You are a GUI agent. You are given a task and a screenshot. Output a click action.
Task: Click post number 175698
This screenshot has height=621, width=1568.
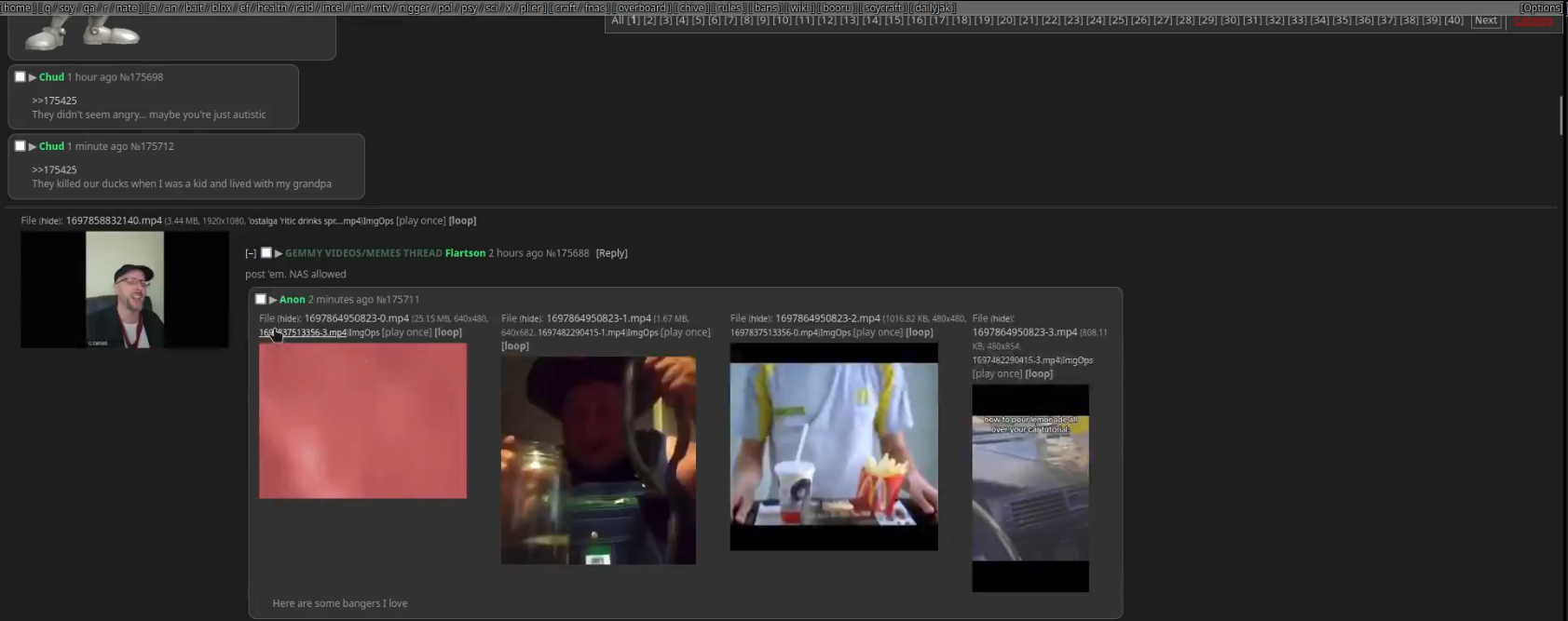[x=147, y=77]
